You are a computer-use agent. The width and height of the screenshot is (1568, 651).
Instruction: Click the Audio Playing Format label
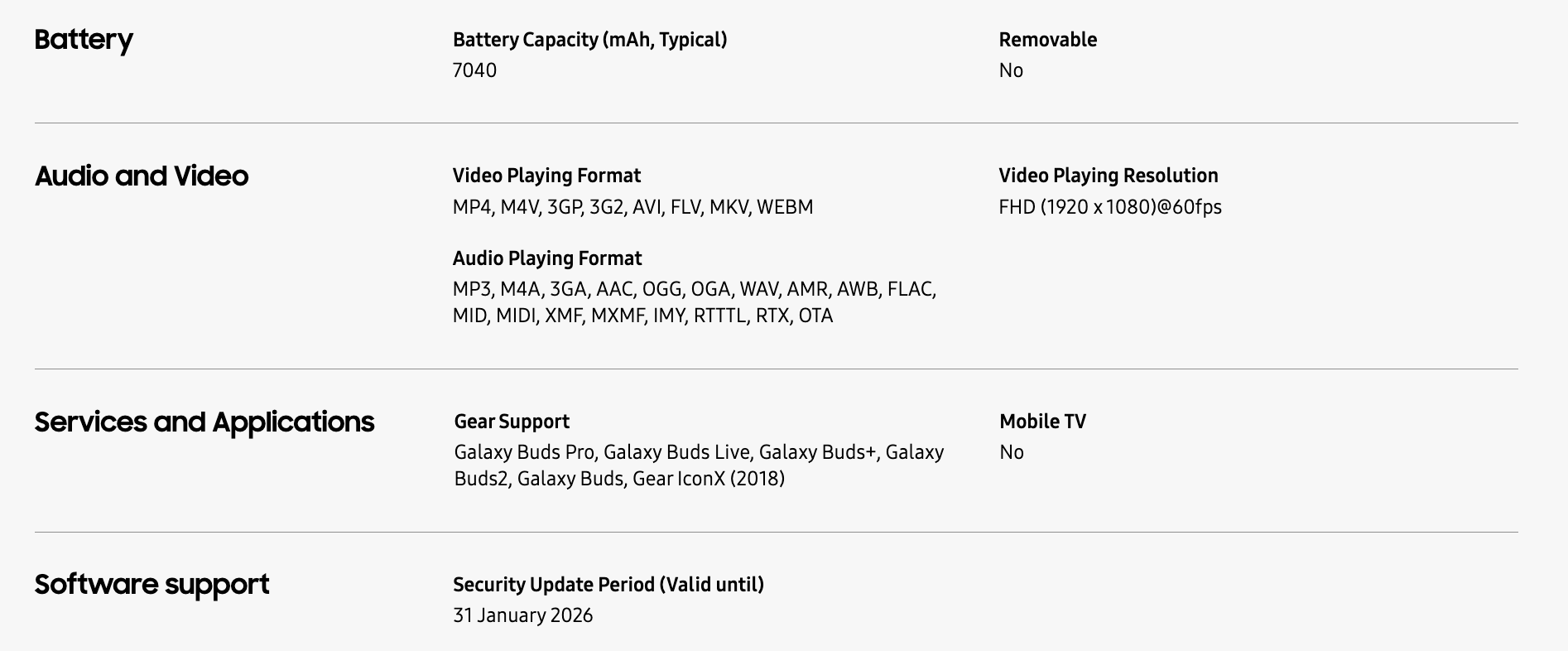point(546,258)
